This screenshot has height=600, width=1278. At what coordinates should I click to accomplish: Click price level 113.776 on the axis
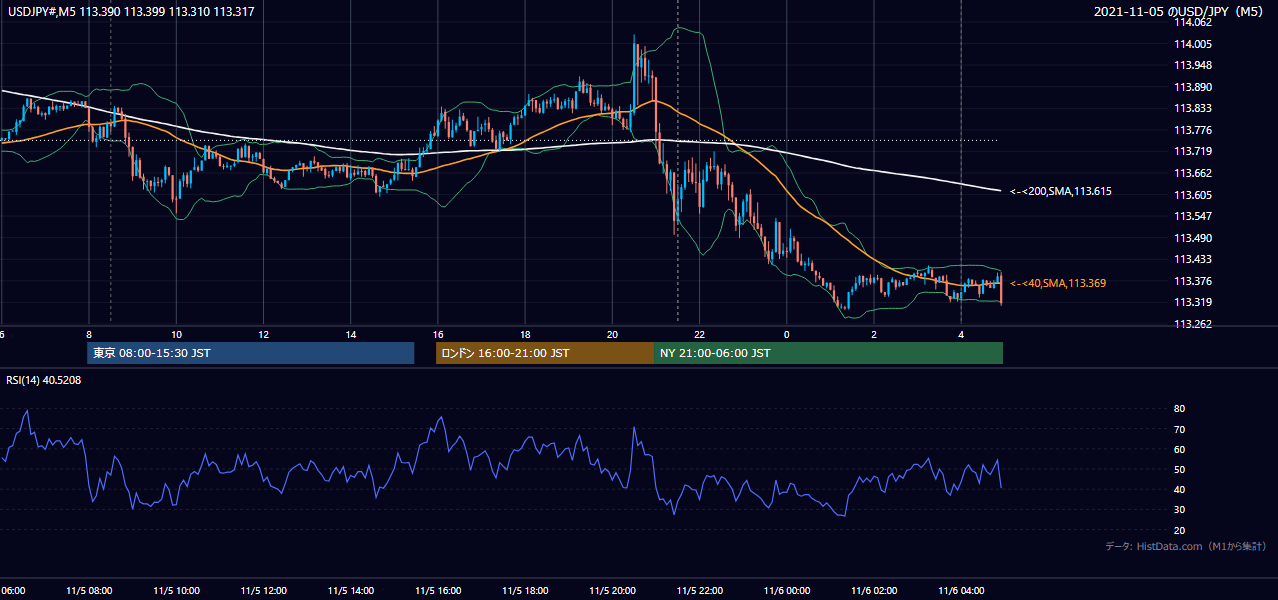pos(1192,130)
